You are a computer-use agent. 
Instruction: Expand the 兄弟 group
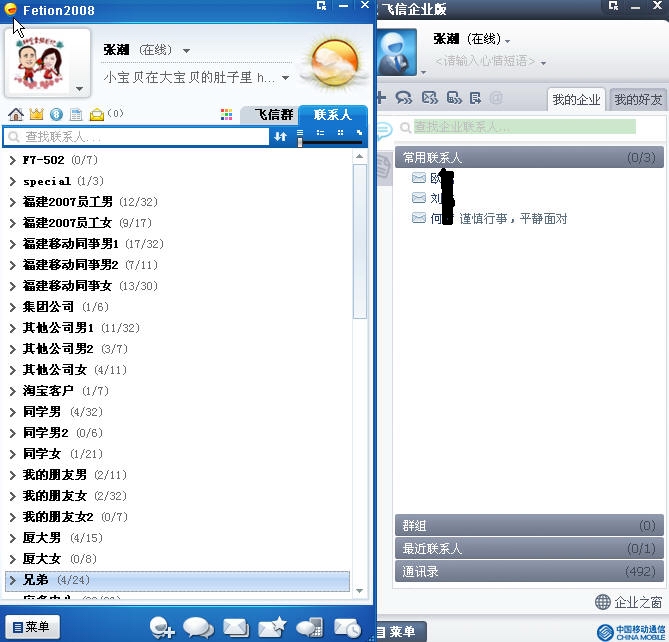(x=12, y=580)
